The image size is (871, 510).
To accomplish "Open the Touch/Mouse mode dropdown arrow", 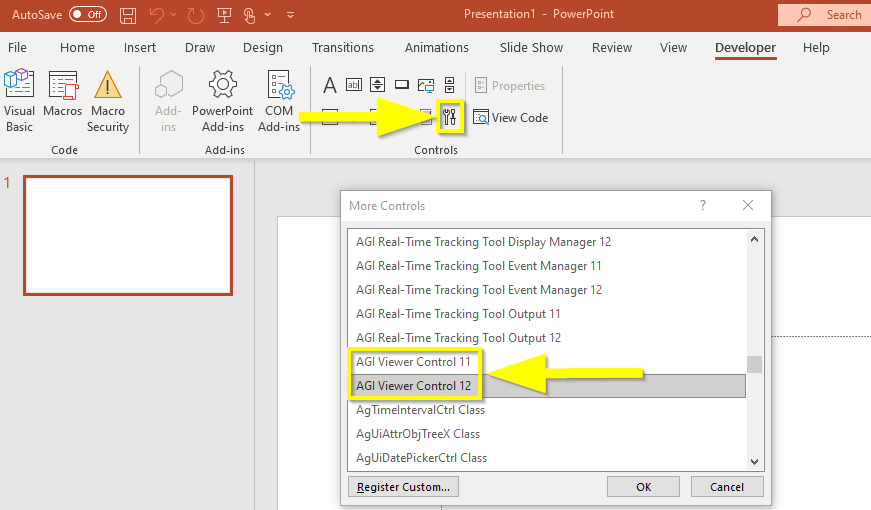I will click(268, 15).
